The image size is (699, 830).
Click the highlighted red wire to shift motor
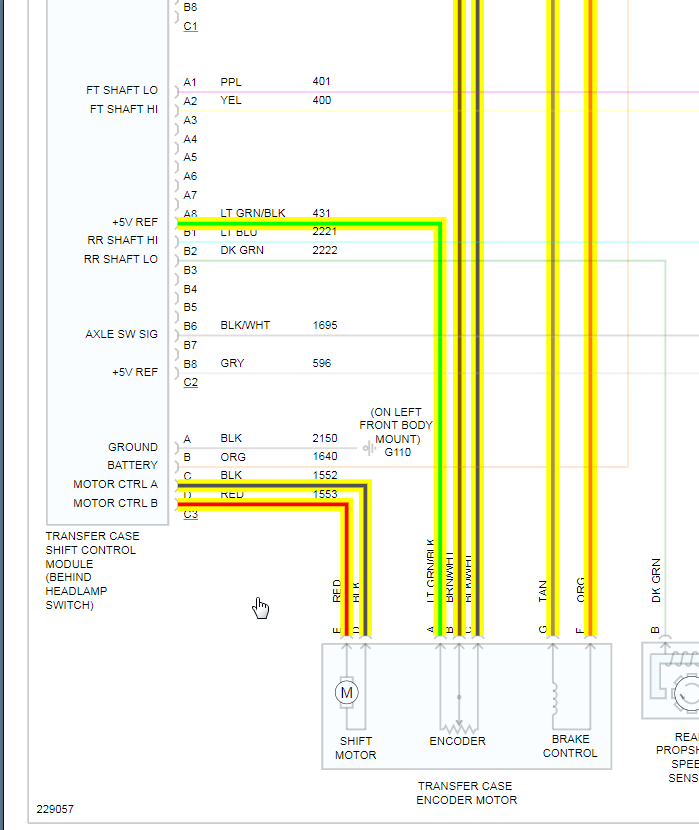click(347, 569)
